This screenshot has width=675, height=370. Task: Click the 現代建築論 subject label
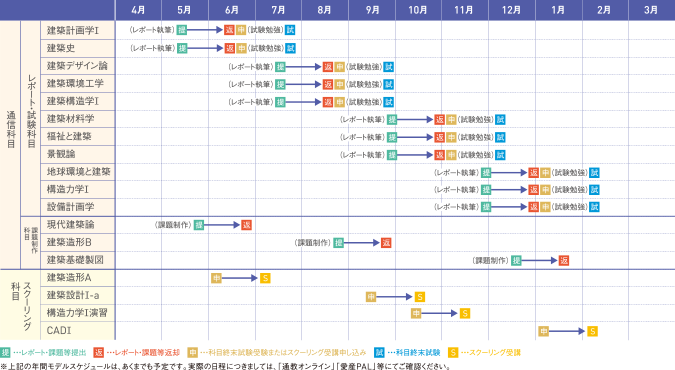click(x=70, y=224)
